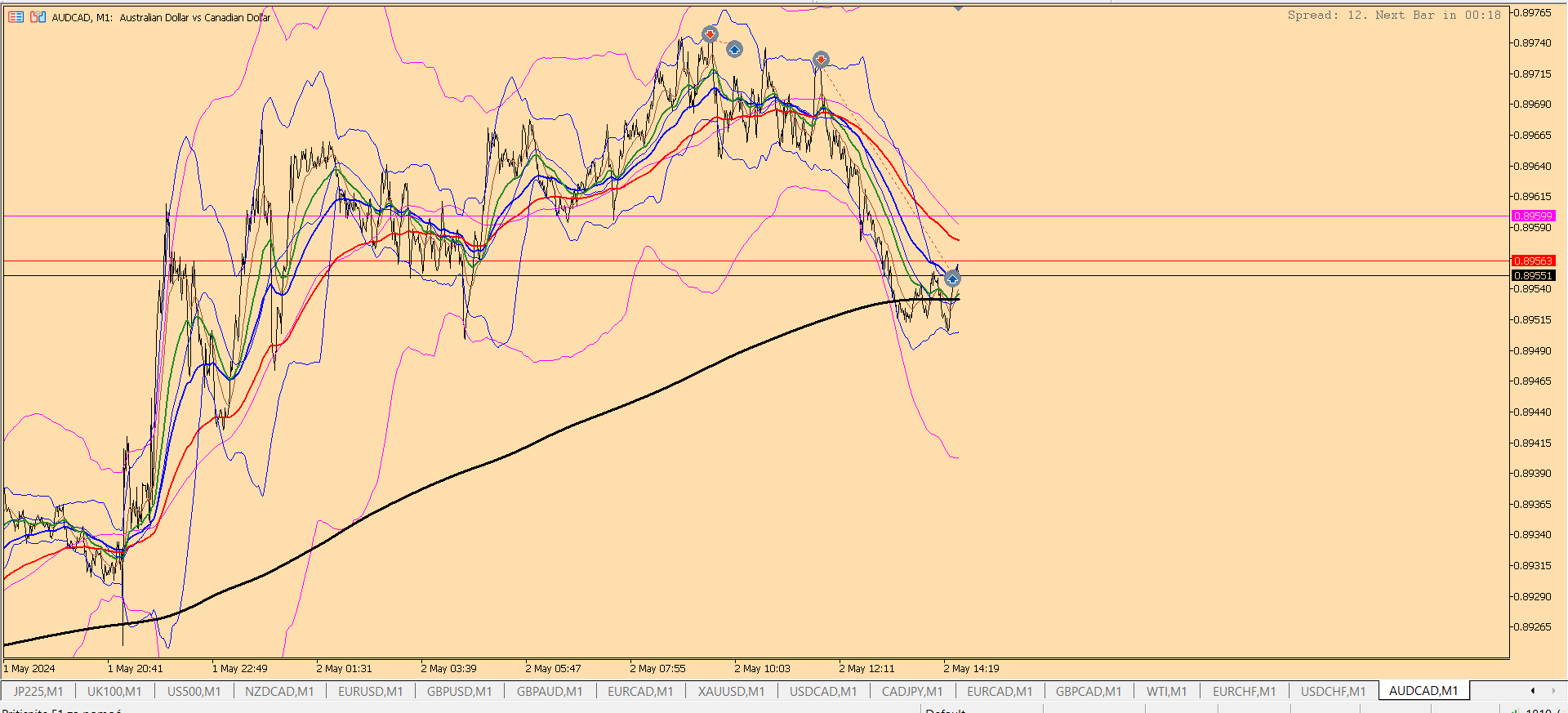Viewport: 1568px width, 713px height.
Task: Click the red 0.89563 price label
Action: point(1533,261)
